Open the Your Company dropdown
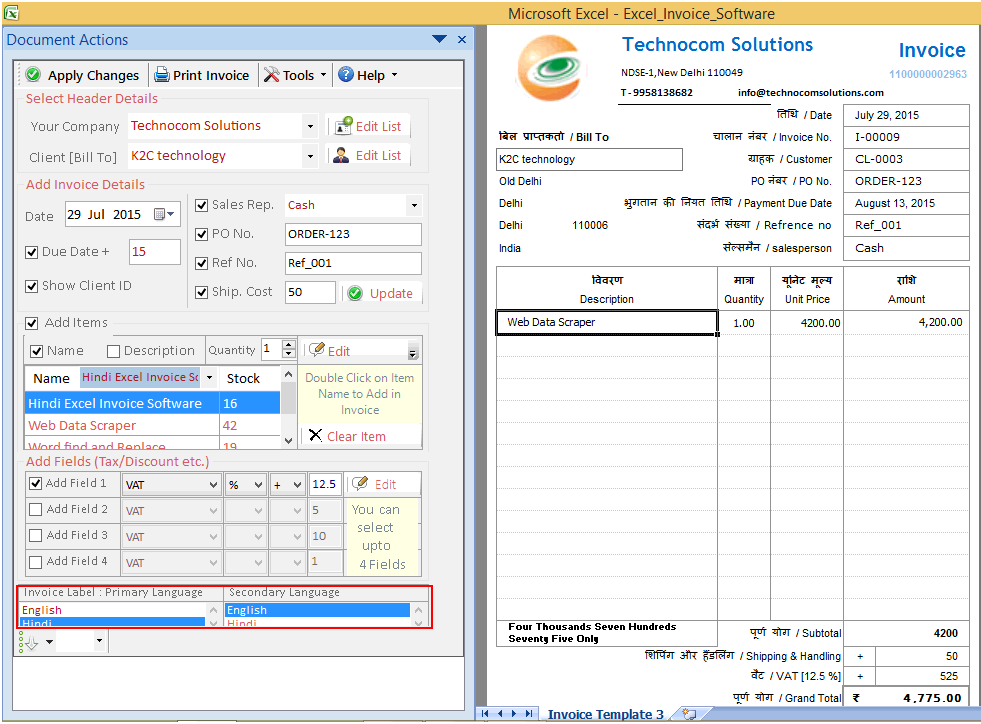 309,127
